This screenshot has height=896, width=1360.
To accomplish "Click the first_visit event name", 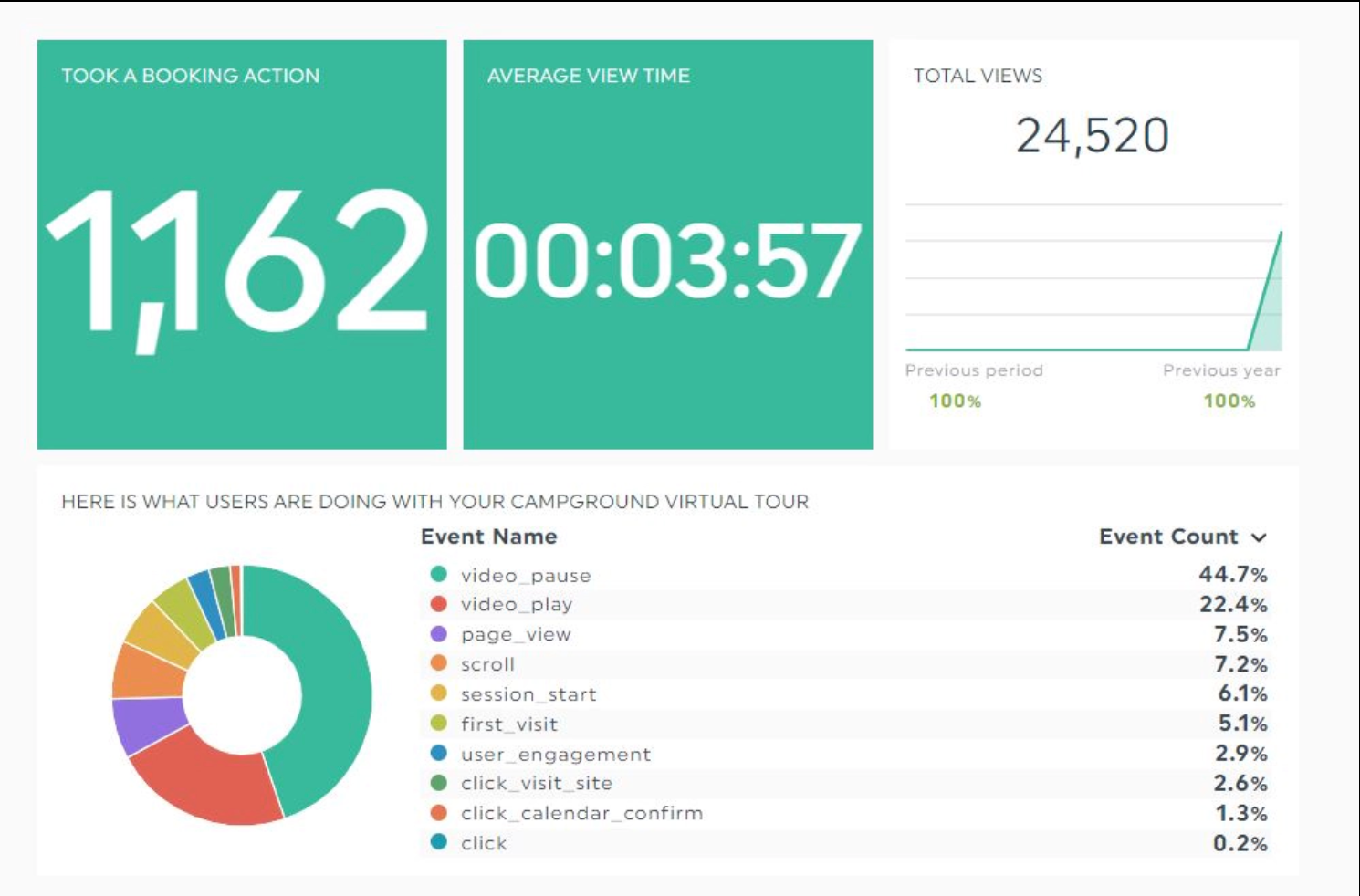I will point(509,724).
